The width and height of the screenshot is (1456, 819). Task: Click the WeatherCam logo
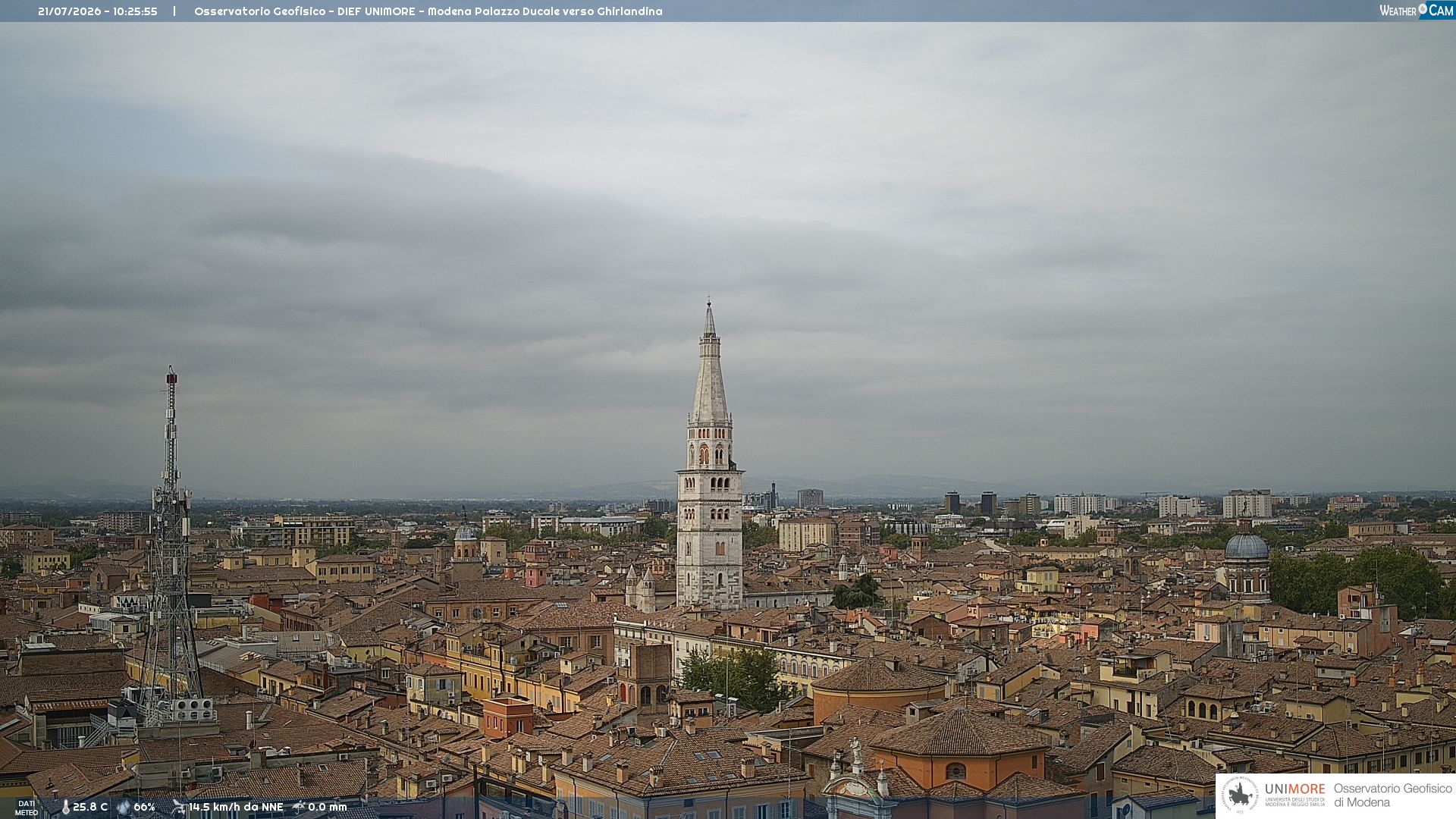click(x=1417, y=10)
